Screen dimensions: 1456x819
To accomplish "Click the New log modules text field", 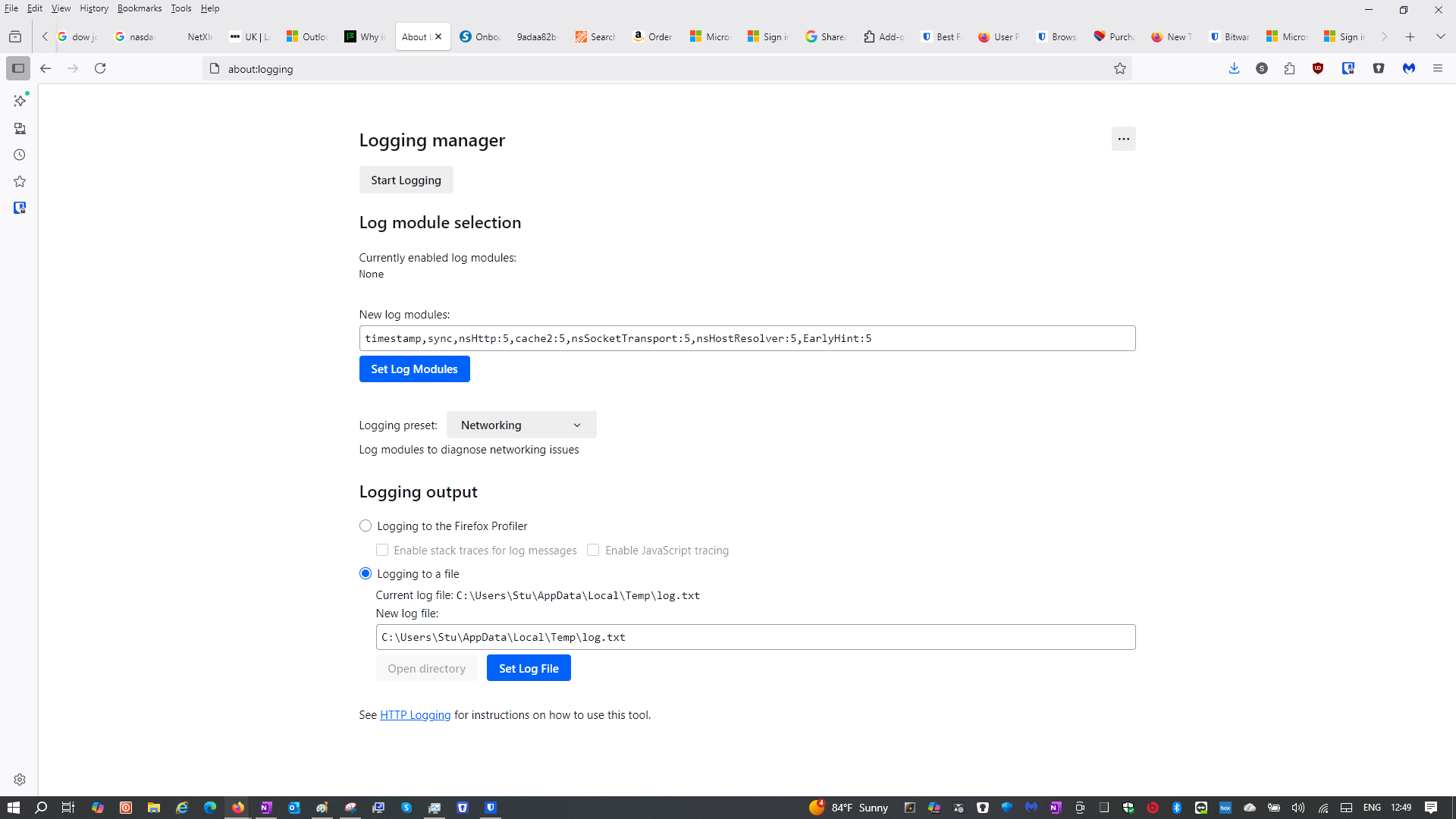I will click(x=746, y=338).
